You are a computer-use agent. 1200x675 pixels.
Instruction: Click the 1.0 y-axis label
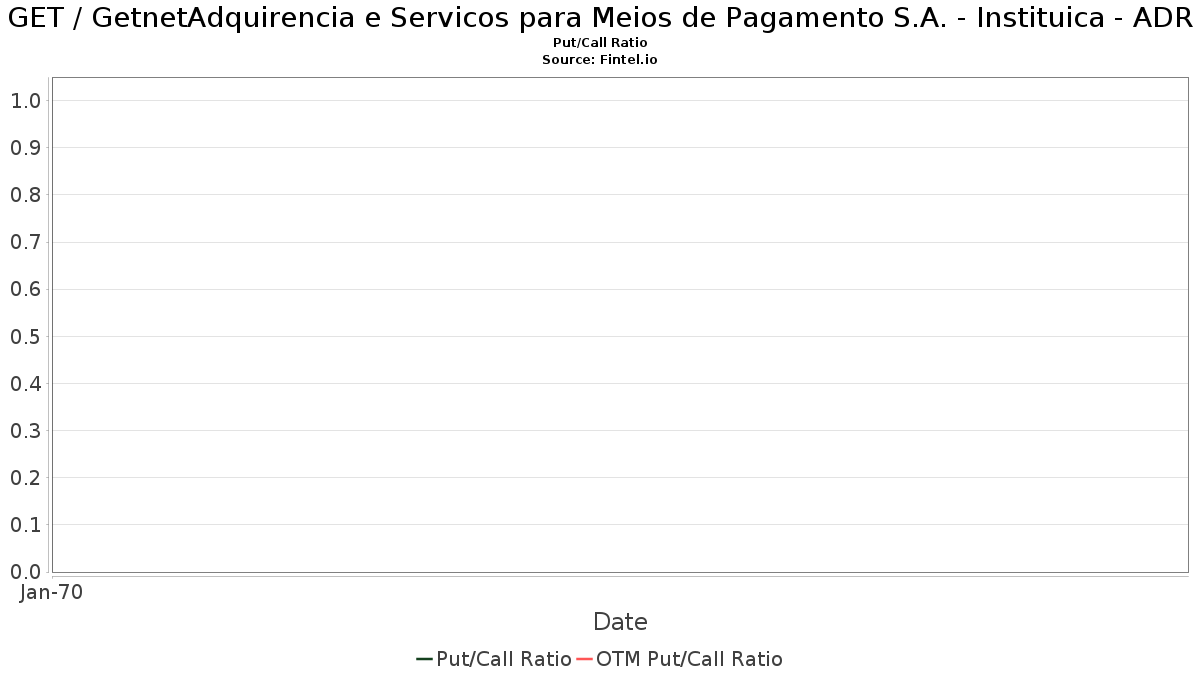click(25, 101)
